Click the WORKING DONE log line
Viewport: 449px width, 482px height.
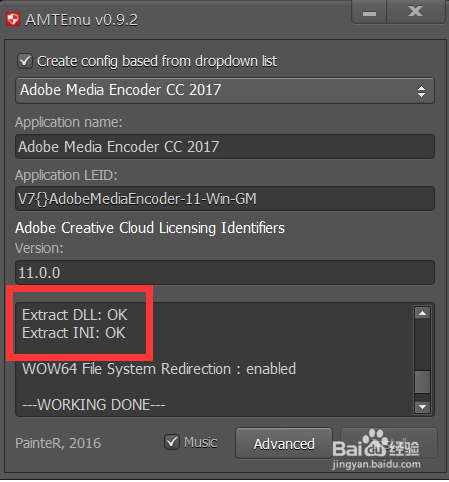click(x=94, y=405)
